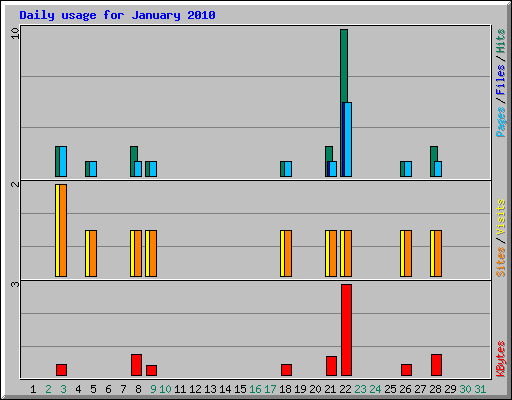Viewport: 512px width, 400px height.
Task: Click the cyan Pages bar for day 22
Action: point(348,139)
